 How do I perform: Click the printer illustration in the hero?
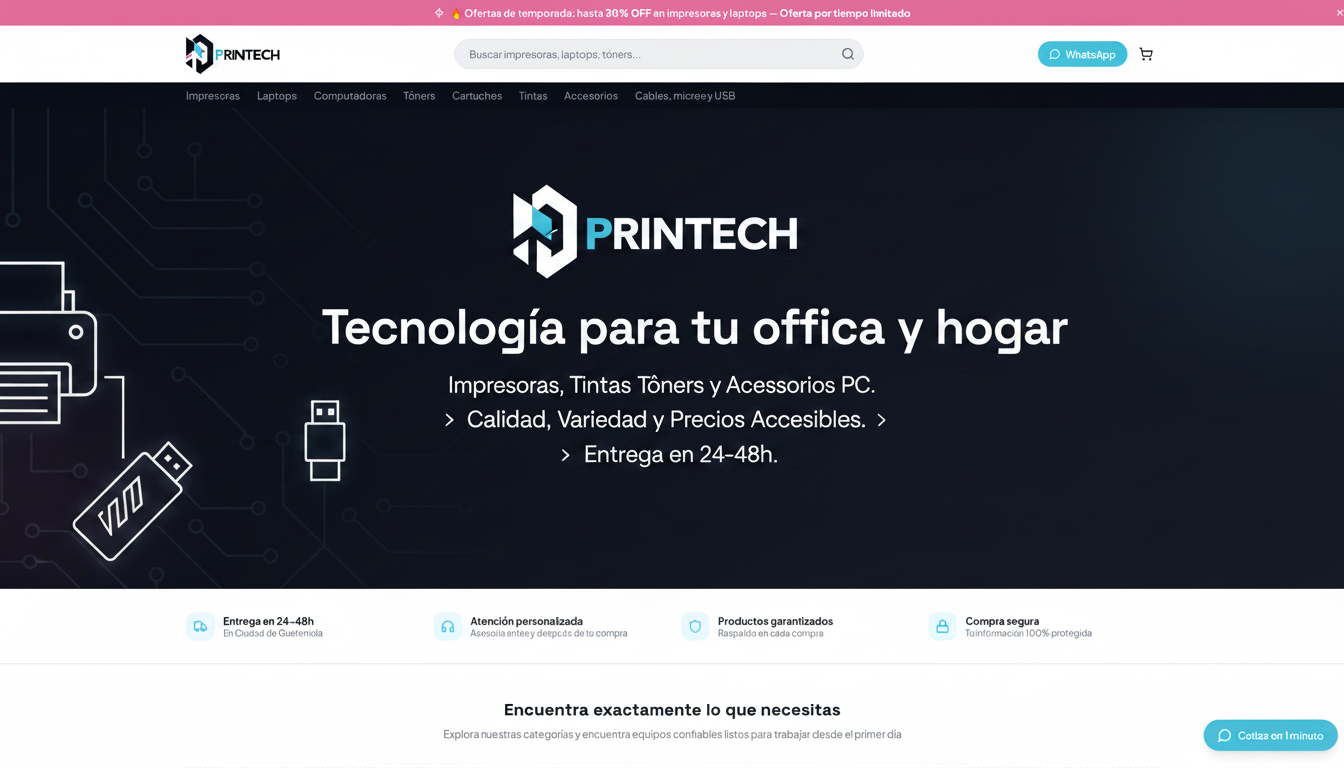(x=48, y=344)
